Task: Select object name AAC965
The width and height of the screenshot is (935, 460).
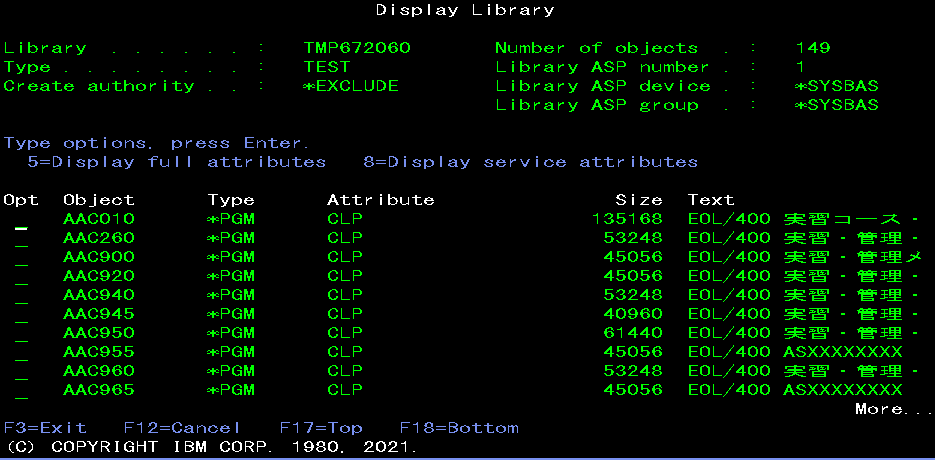Action: pyautogui.click(x=99, y=390)
